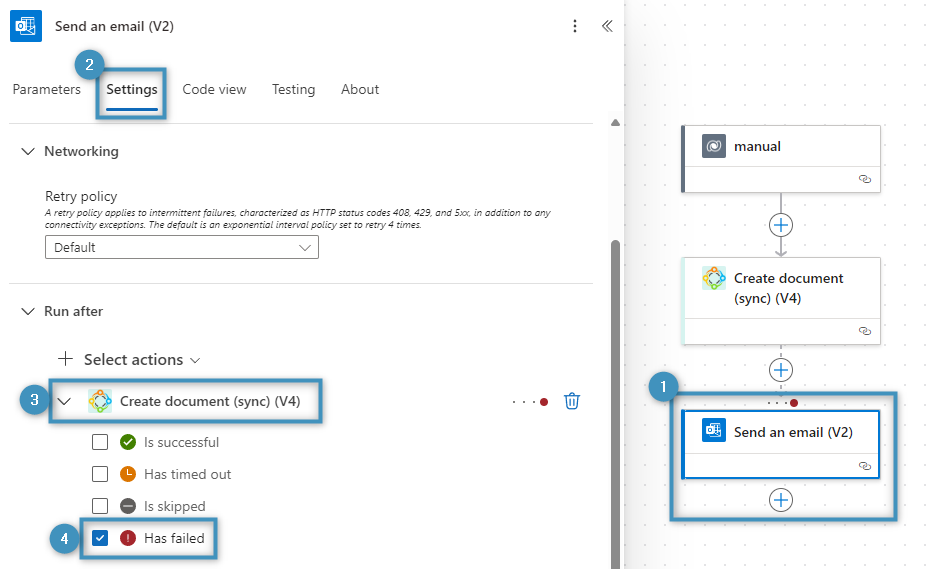Screen dimensions: 929x569
Task: Click the Select actions label
Action: click(x=133, y=359)
